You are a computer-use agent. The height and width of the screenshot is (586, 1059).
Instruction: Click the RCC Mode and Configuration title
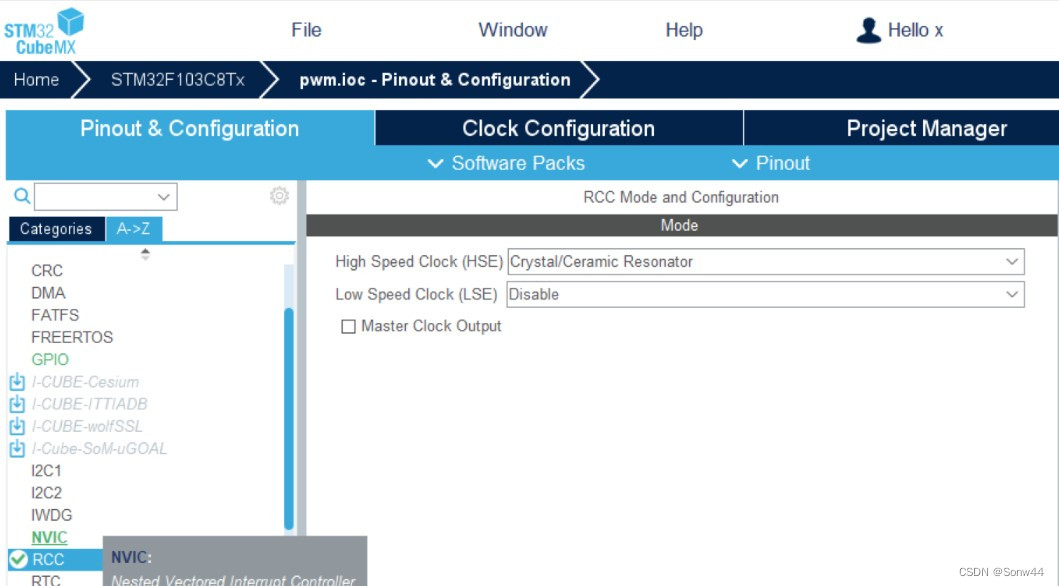click(x=681, y=197)
